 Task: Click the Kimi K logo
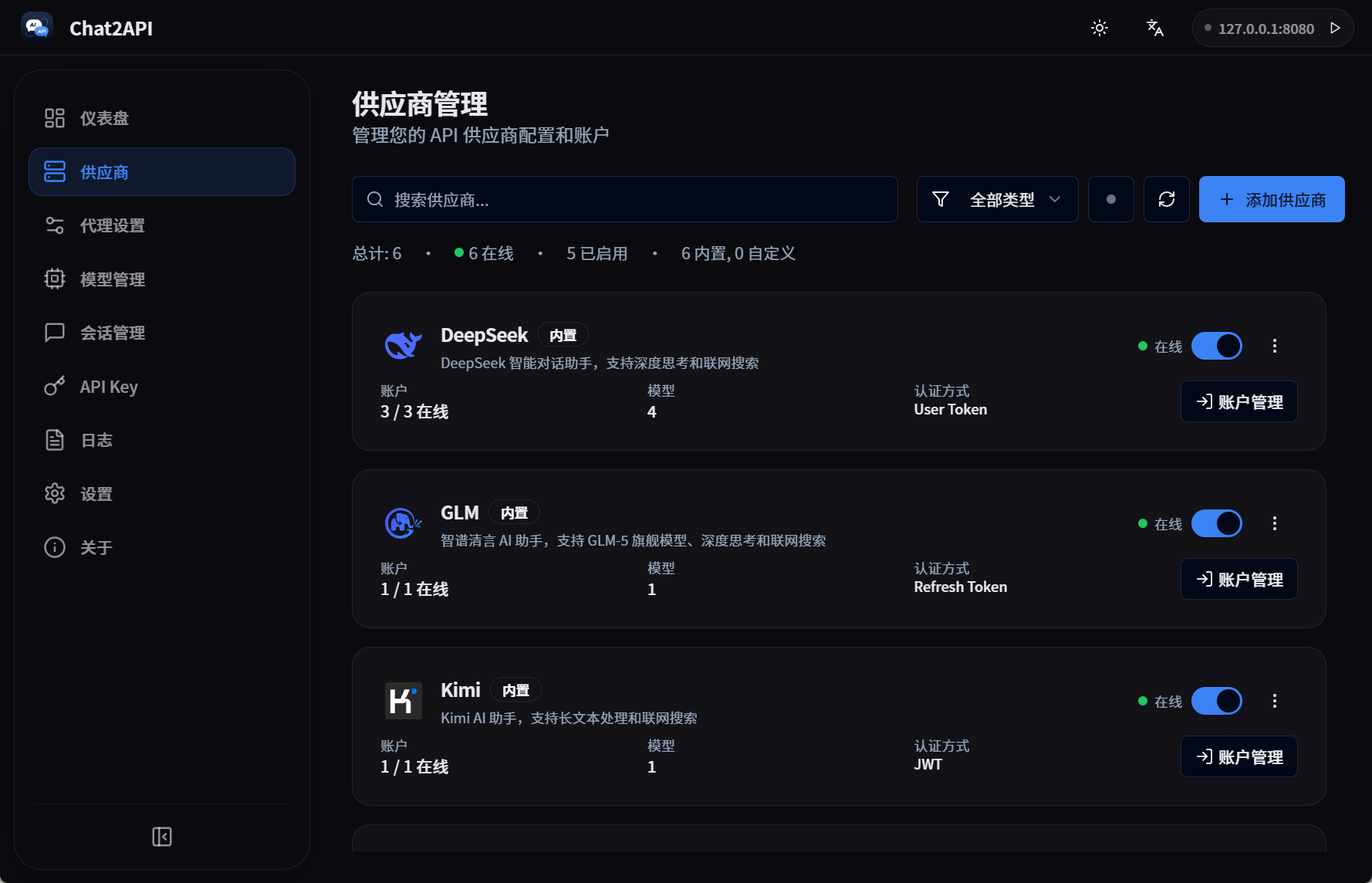click(x=404, y=701)
